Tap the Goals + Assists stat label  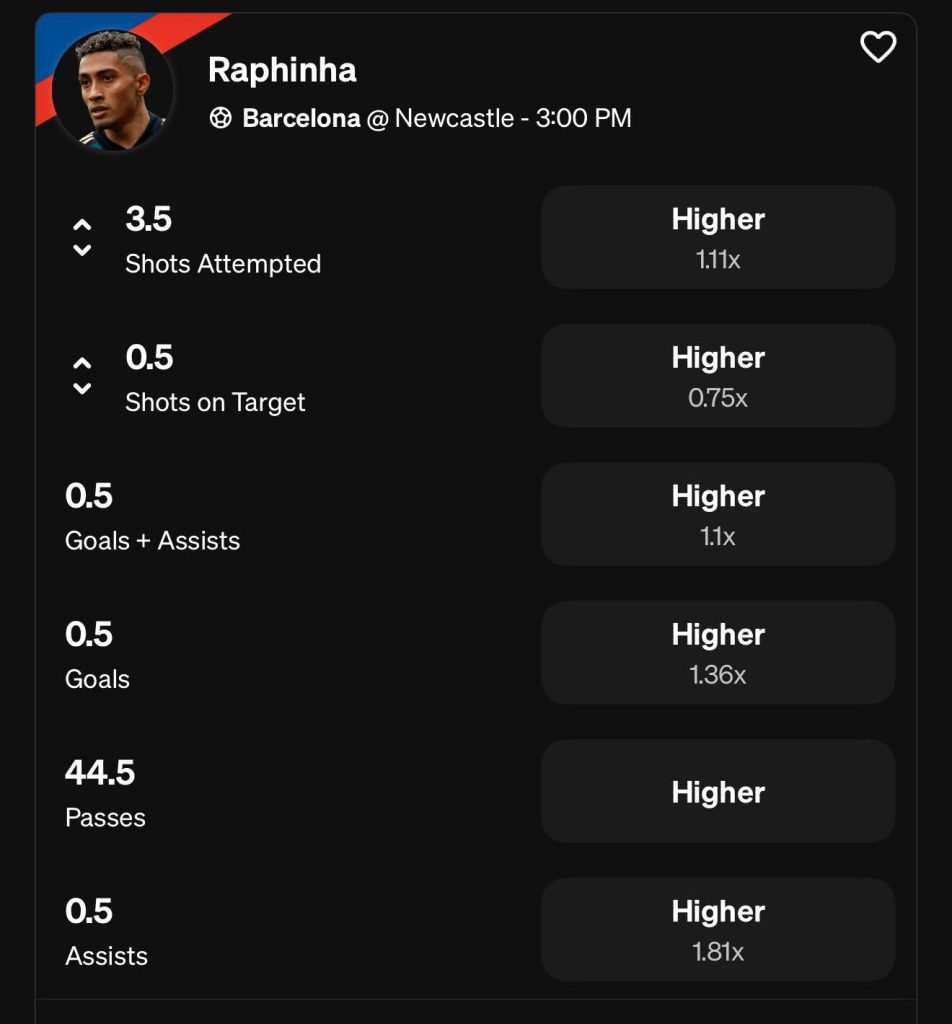pyautogui.click(x=153, y=541)
